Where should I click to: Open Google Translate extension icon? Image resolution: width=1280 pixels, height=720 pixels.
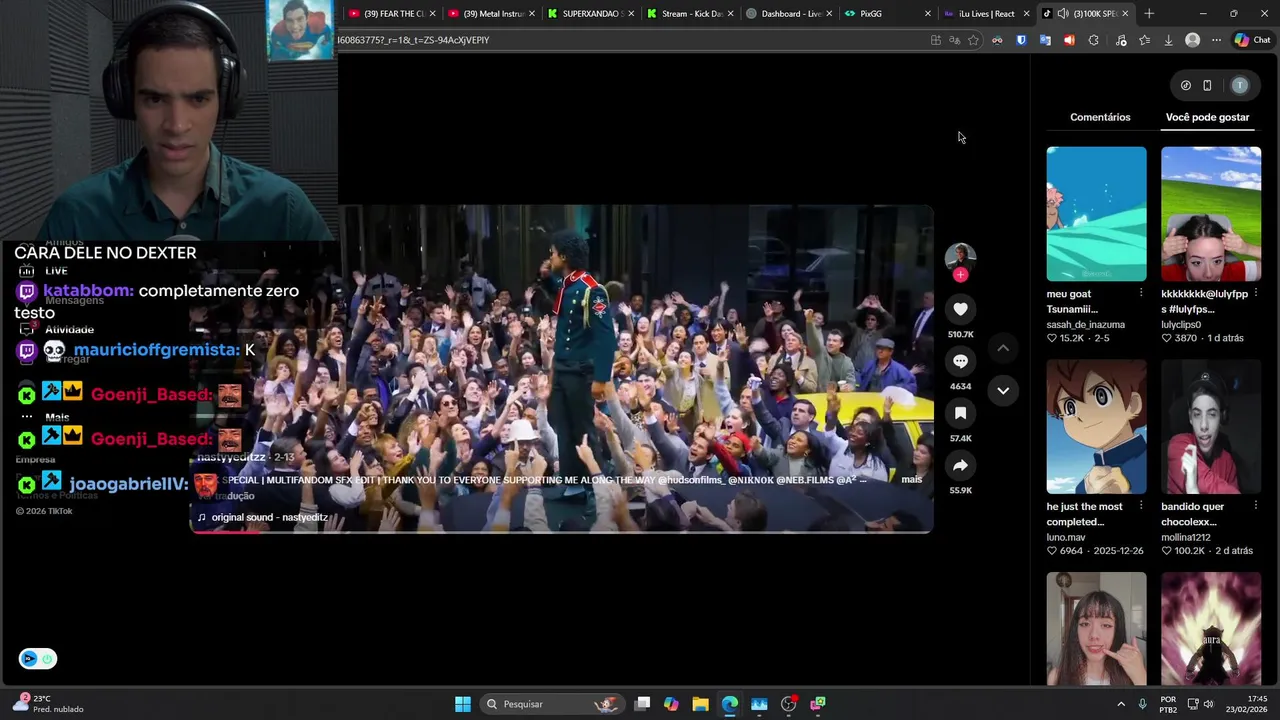[x=1045, y=40]
